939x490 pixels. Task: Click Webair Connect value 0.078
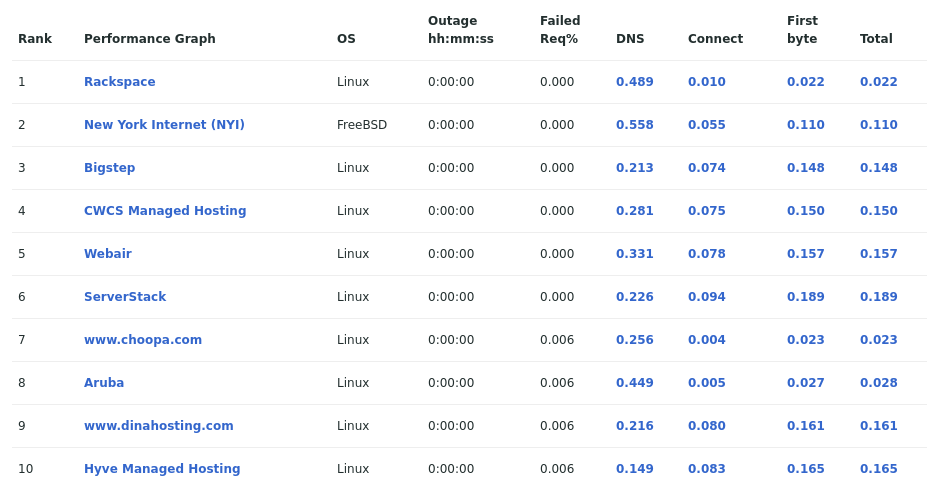pos(707,253)
